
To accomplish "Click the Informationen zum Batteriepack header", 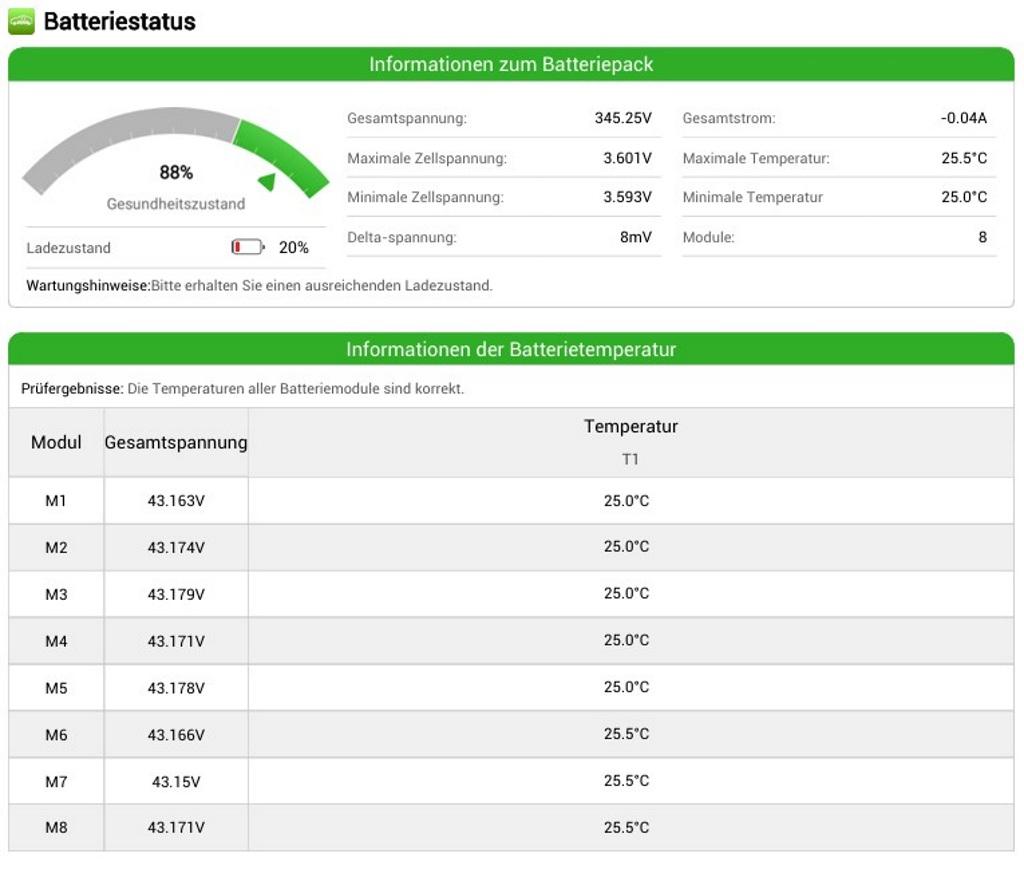I will 511,64.
